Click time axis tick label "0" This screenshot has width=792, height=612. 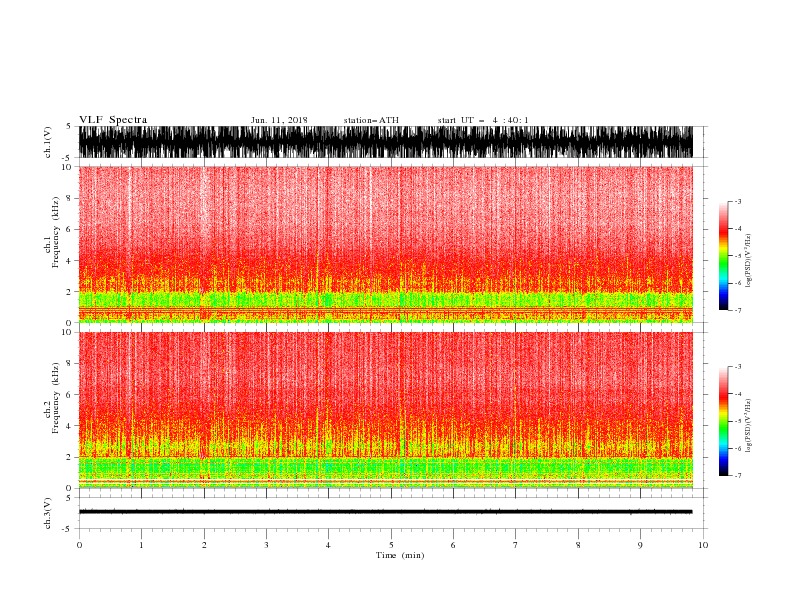79,545
